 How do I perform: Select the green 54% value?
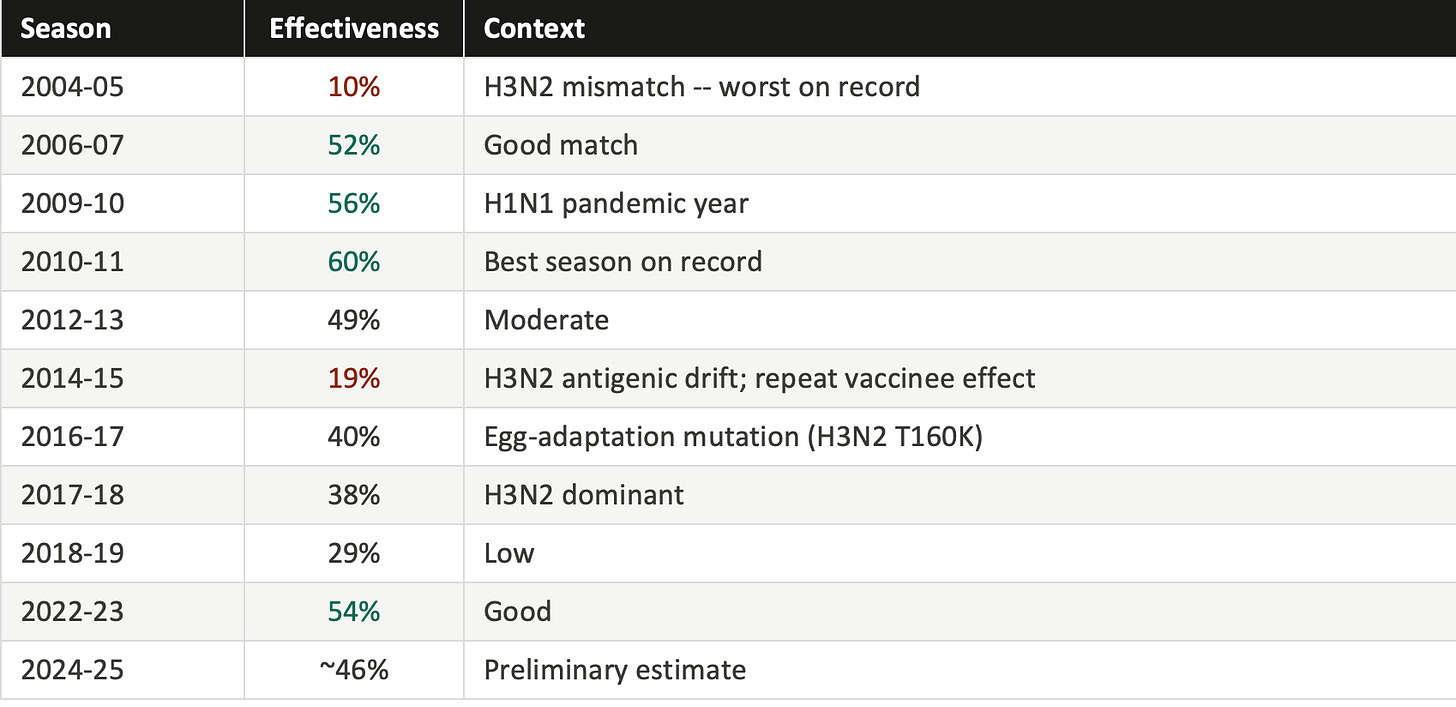[x=354, y=611]
